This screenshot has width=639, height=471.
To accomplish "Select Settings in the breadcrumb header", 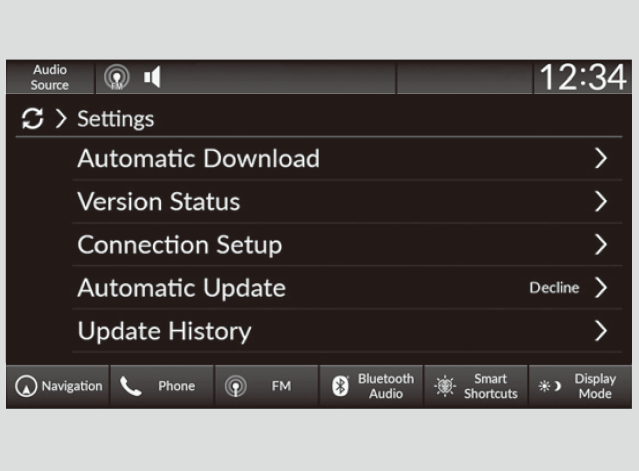I will (115, 119).
